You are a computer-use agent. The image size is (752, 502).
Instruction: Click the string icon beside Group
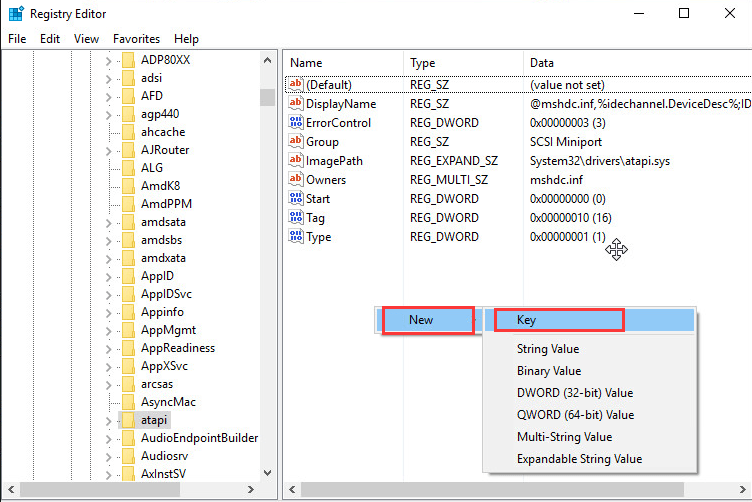tap(295, 141)
